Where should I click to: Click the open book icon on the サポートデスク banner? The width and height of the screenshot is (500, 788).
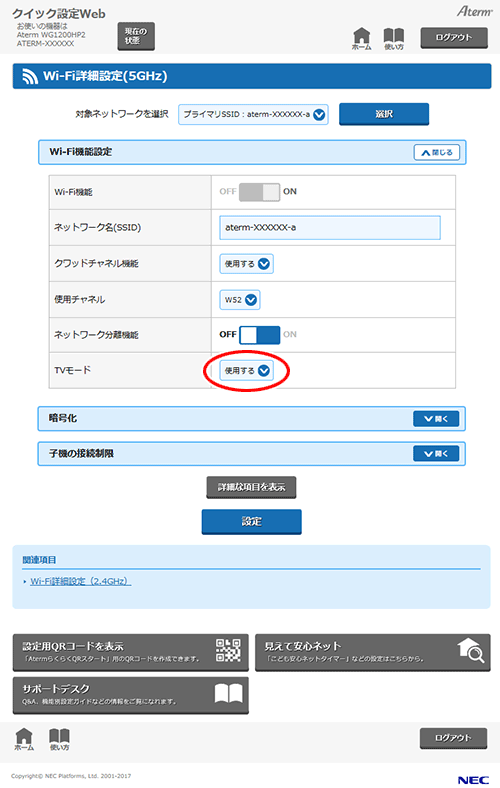(229, 694)
